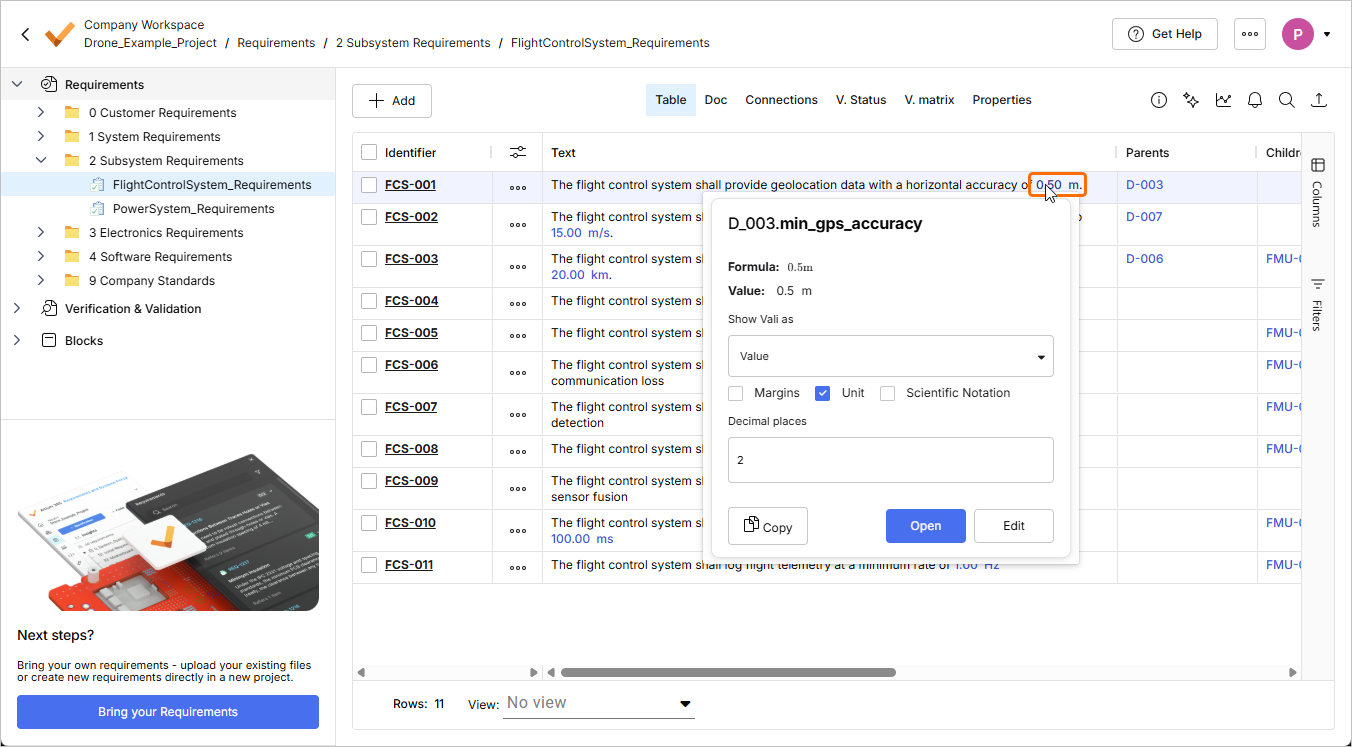Open the column settings sliders icon
This screenshot has width=1352, height=747.
pos(517,153)
